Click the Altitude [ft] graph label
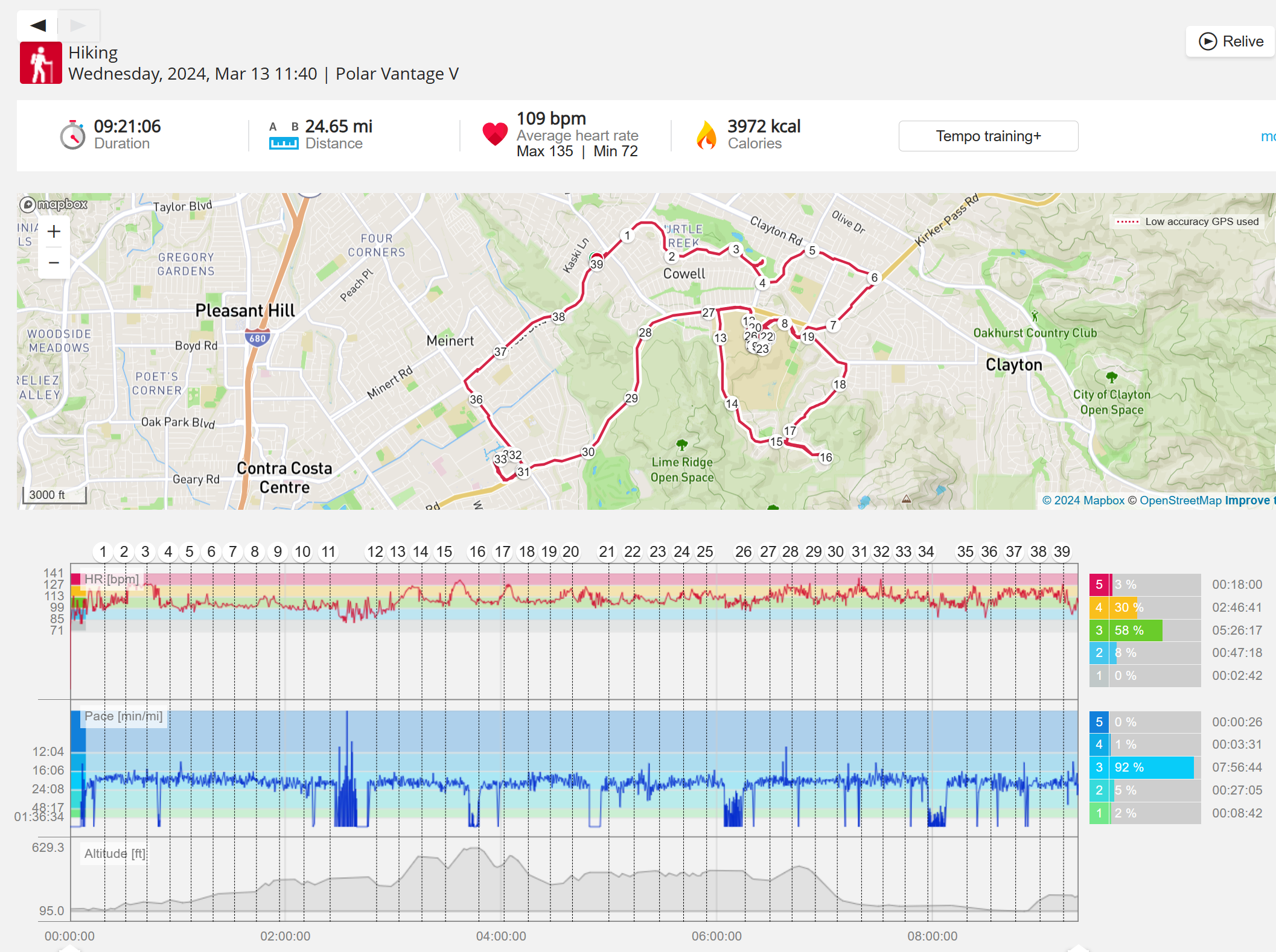Image resolution: width=1276 pixels, height=952 pixels. (x=115, y=853)
